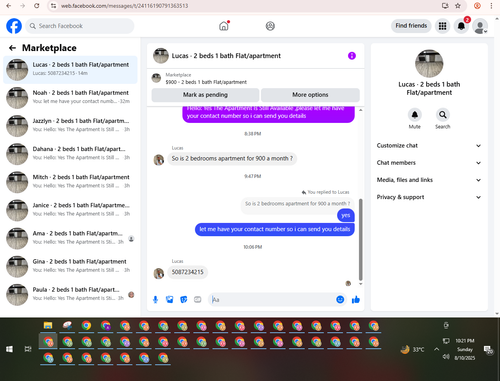Click the More options button

[310, 95]
